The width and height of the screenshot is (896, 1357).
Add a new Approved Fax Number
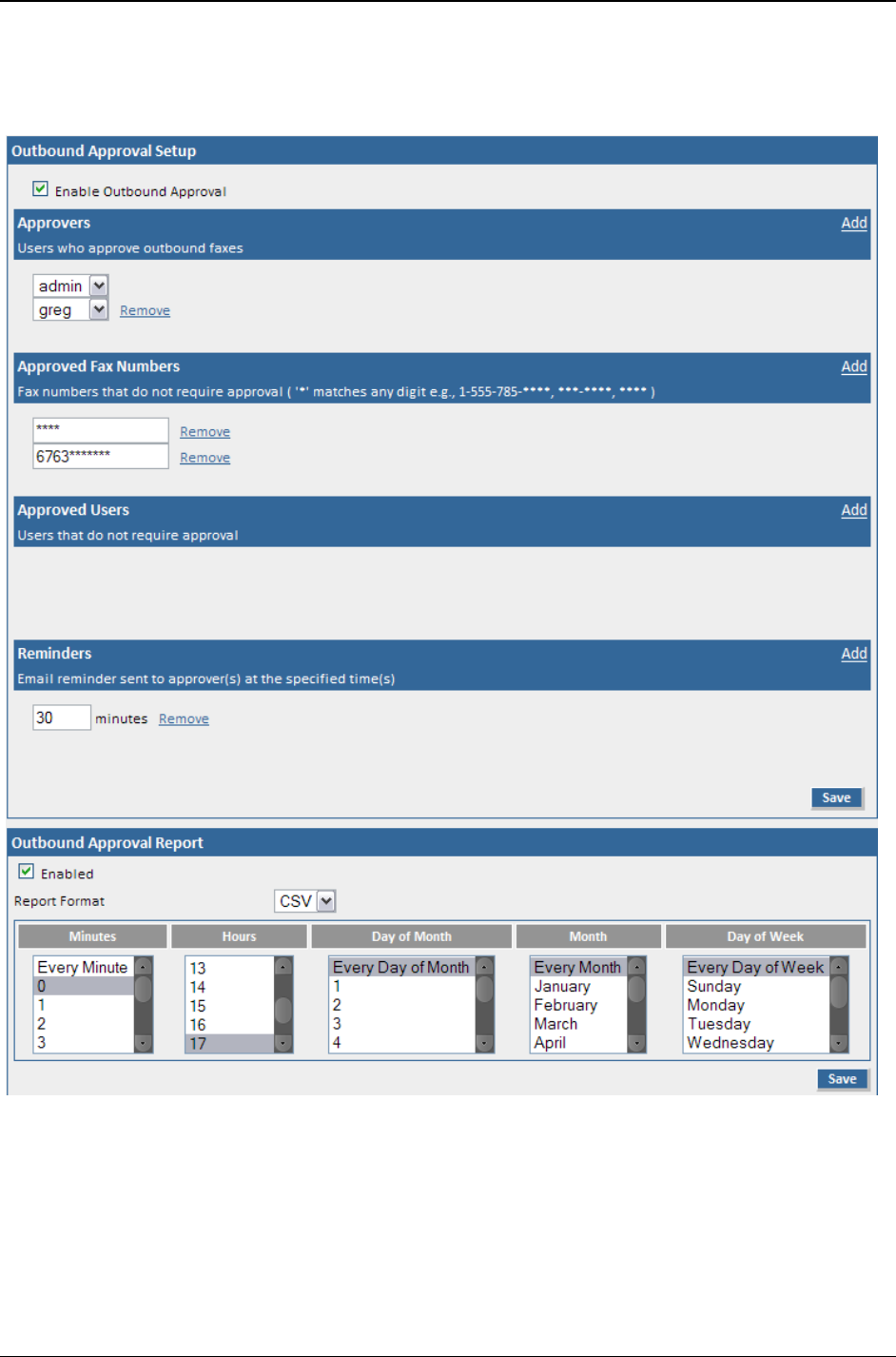click(x=853, y=366)
